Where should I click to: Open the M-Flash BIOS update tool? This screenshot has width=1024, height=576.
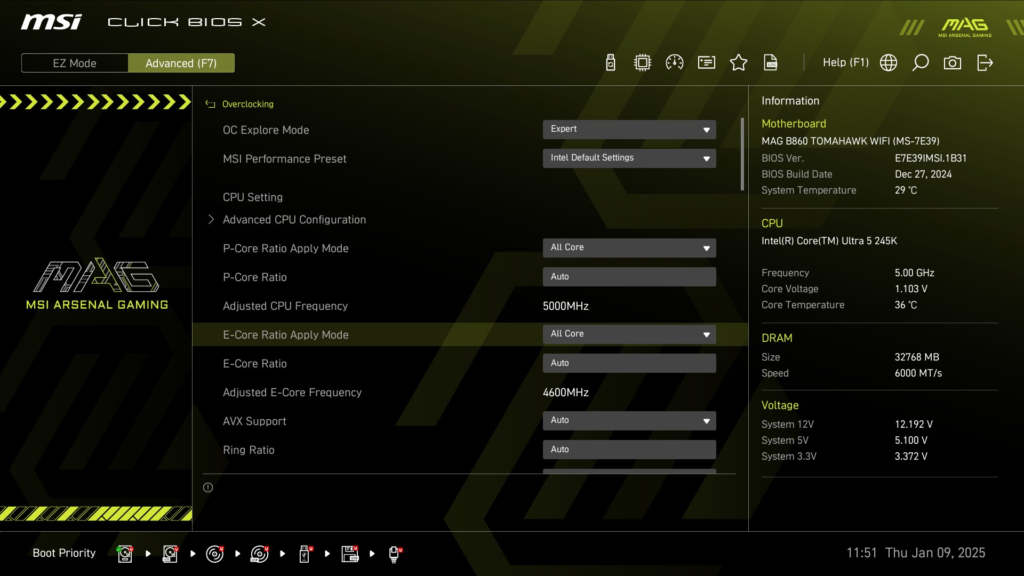pyautogui.click(x=611, y=62)
